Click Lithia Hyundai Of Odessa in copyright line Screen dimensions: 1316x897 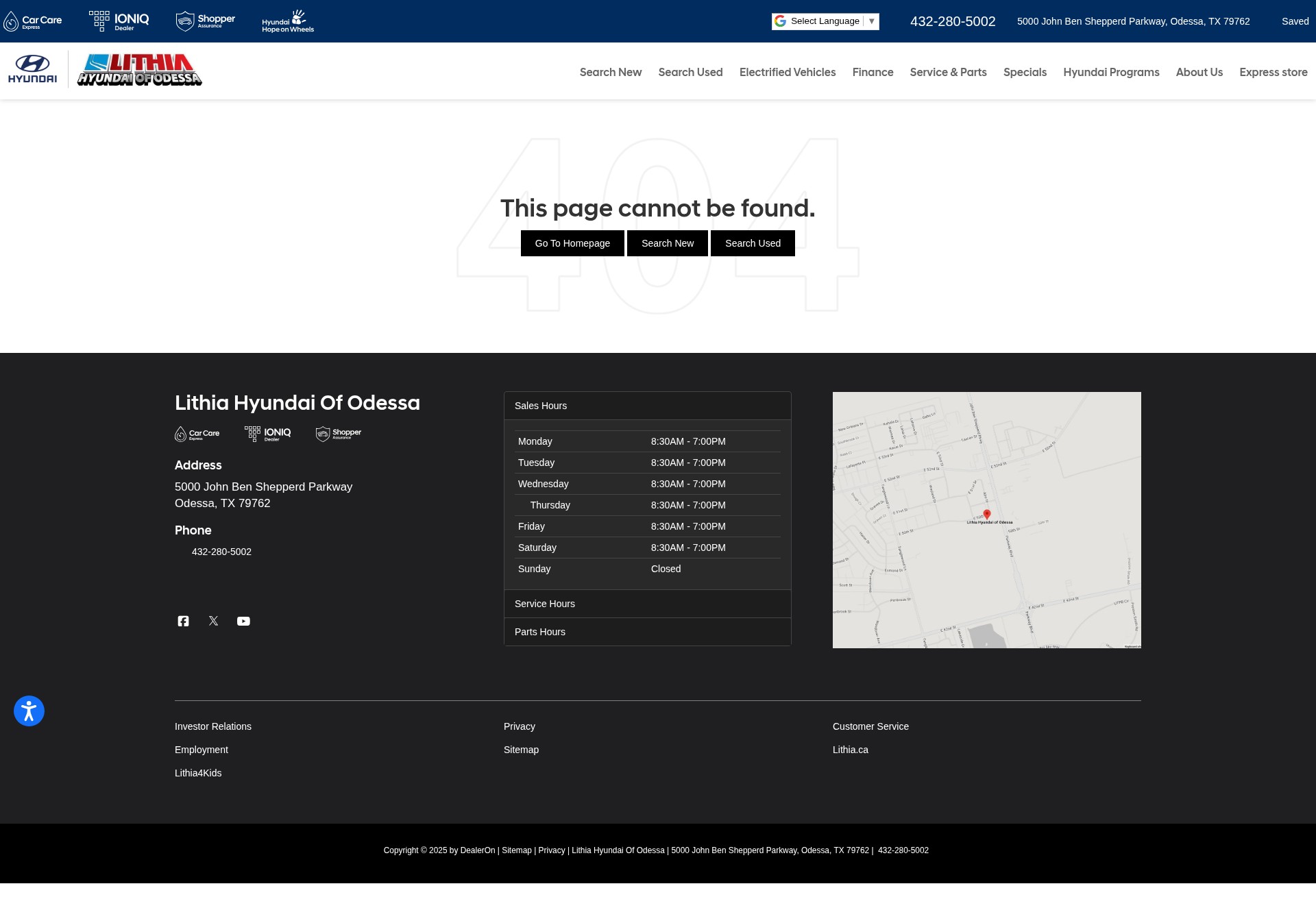(x=618, y=850)
